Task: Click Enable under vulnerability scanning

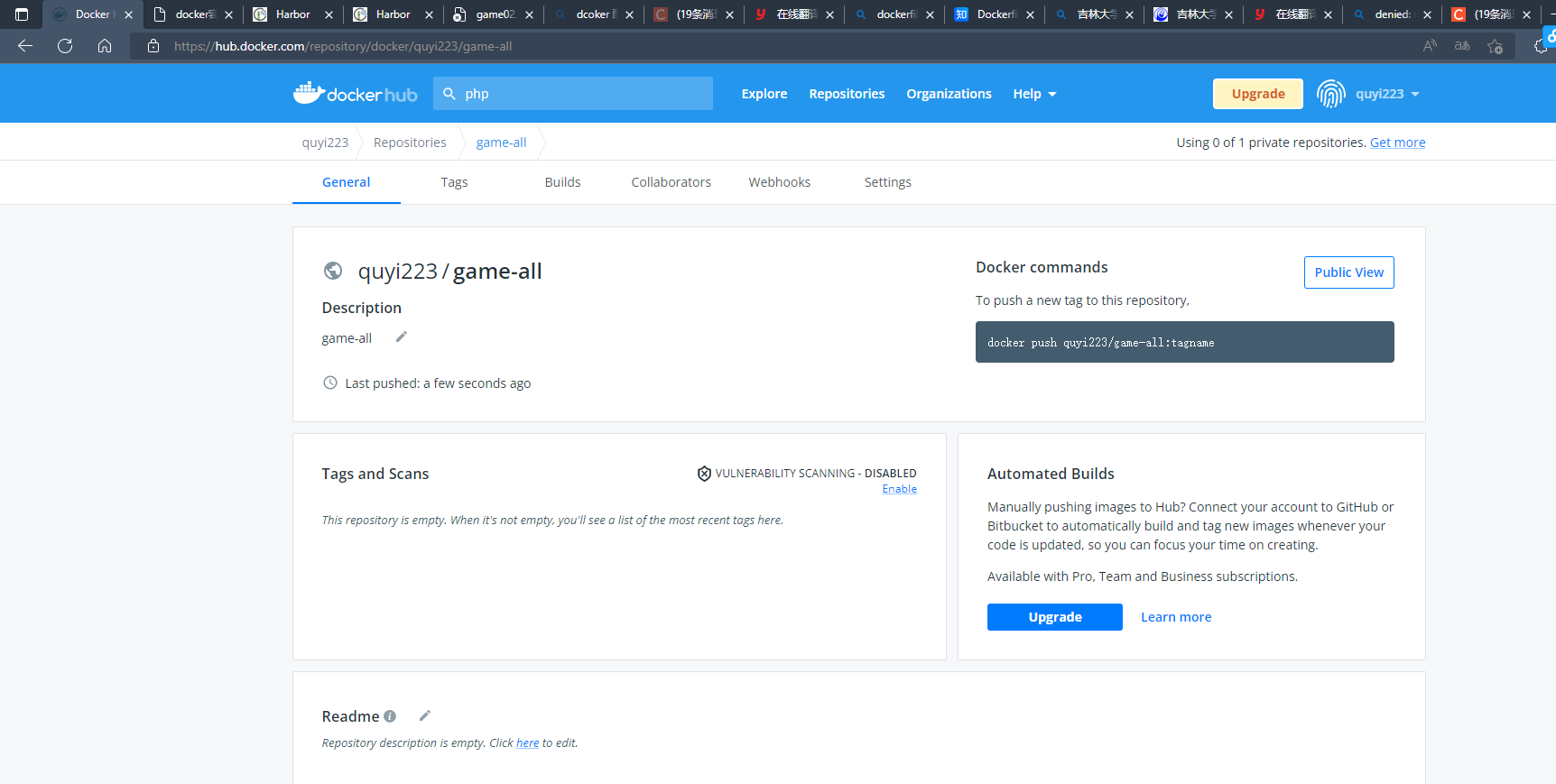Action: pyautogui.click(x=900, y=489)
